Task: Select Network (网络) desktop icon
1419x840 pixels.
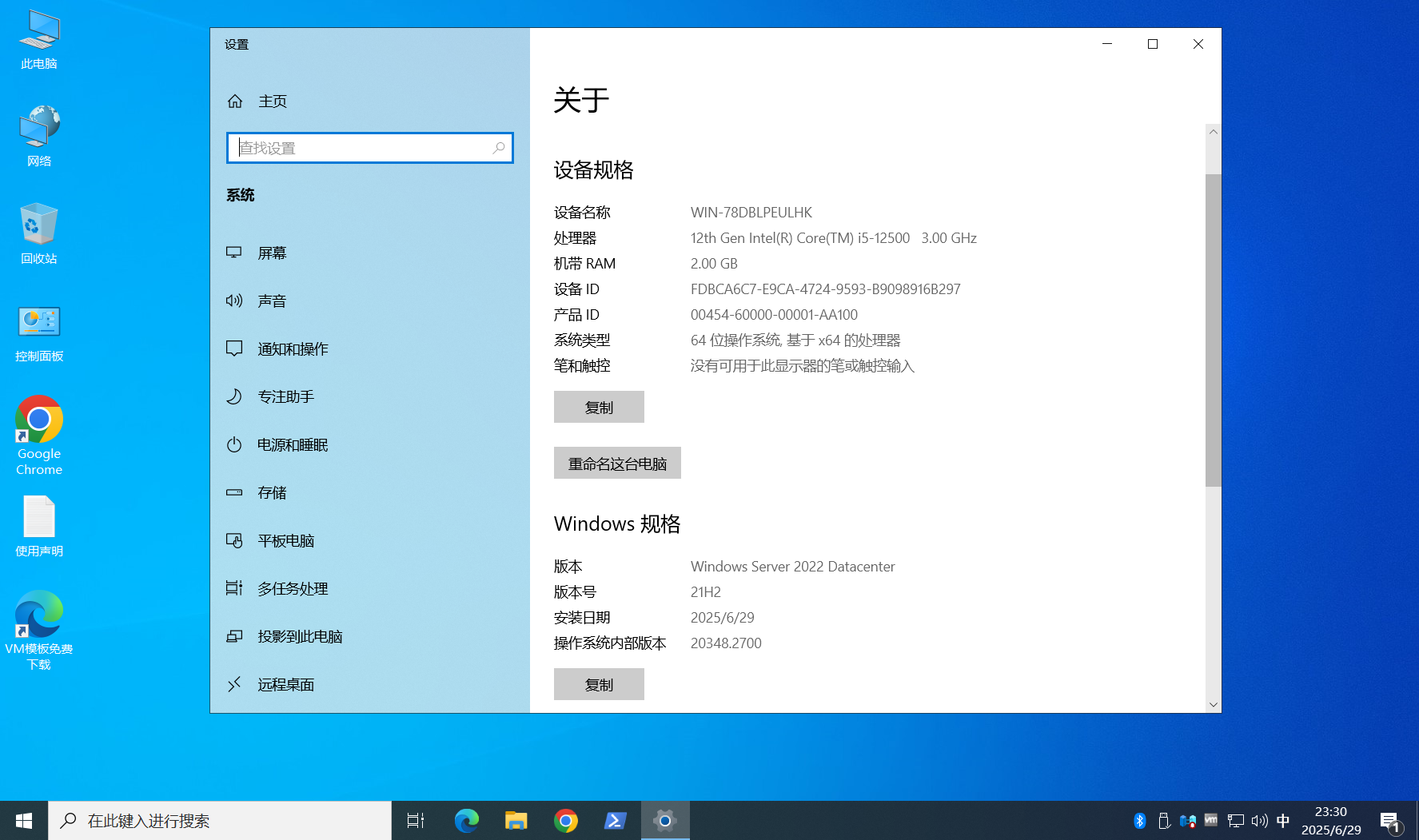Action: 39,136
